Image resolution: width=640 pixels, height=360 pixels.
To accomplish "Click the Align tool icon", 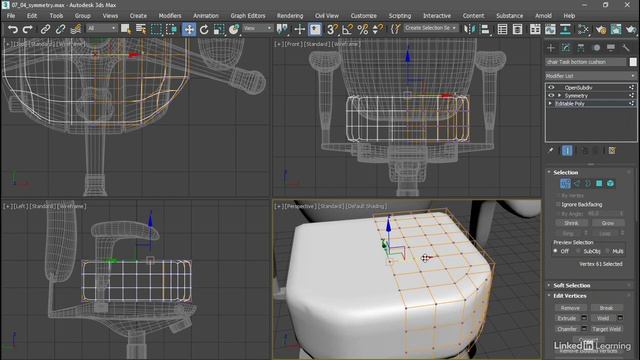I will [x=485, y=29].
